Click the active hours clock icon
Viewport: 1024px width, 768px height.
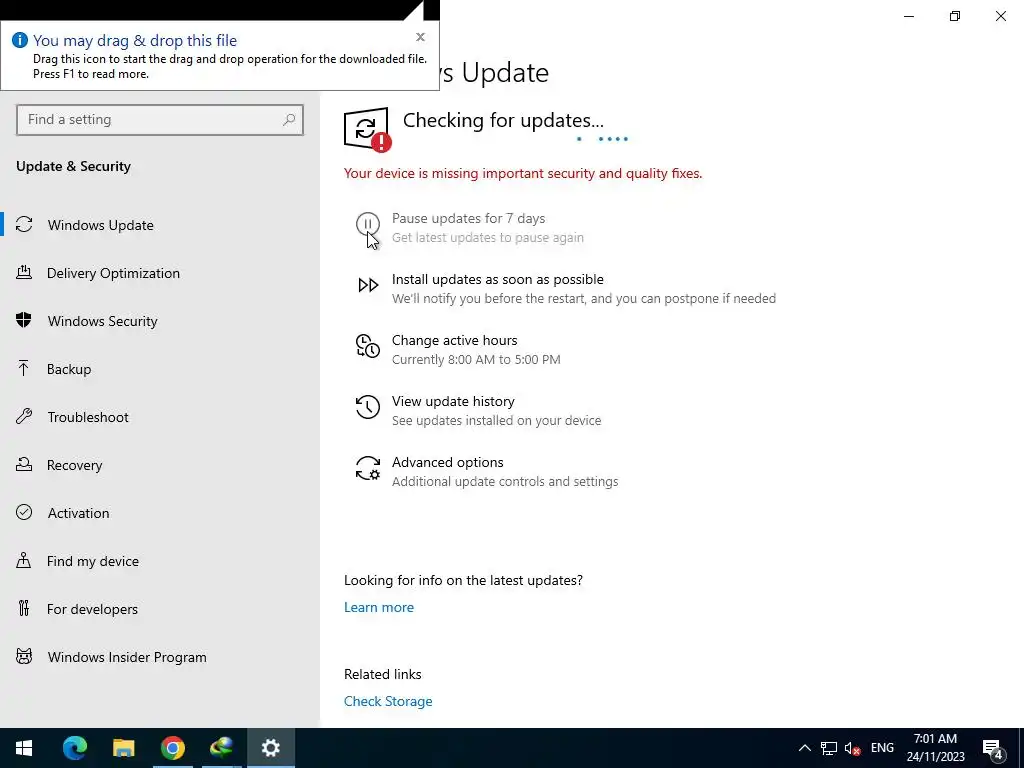[x=368, y=346]
